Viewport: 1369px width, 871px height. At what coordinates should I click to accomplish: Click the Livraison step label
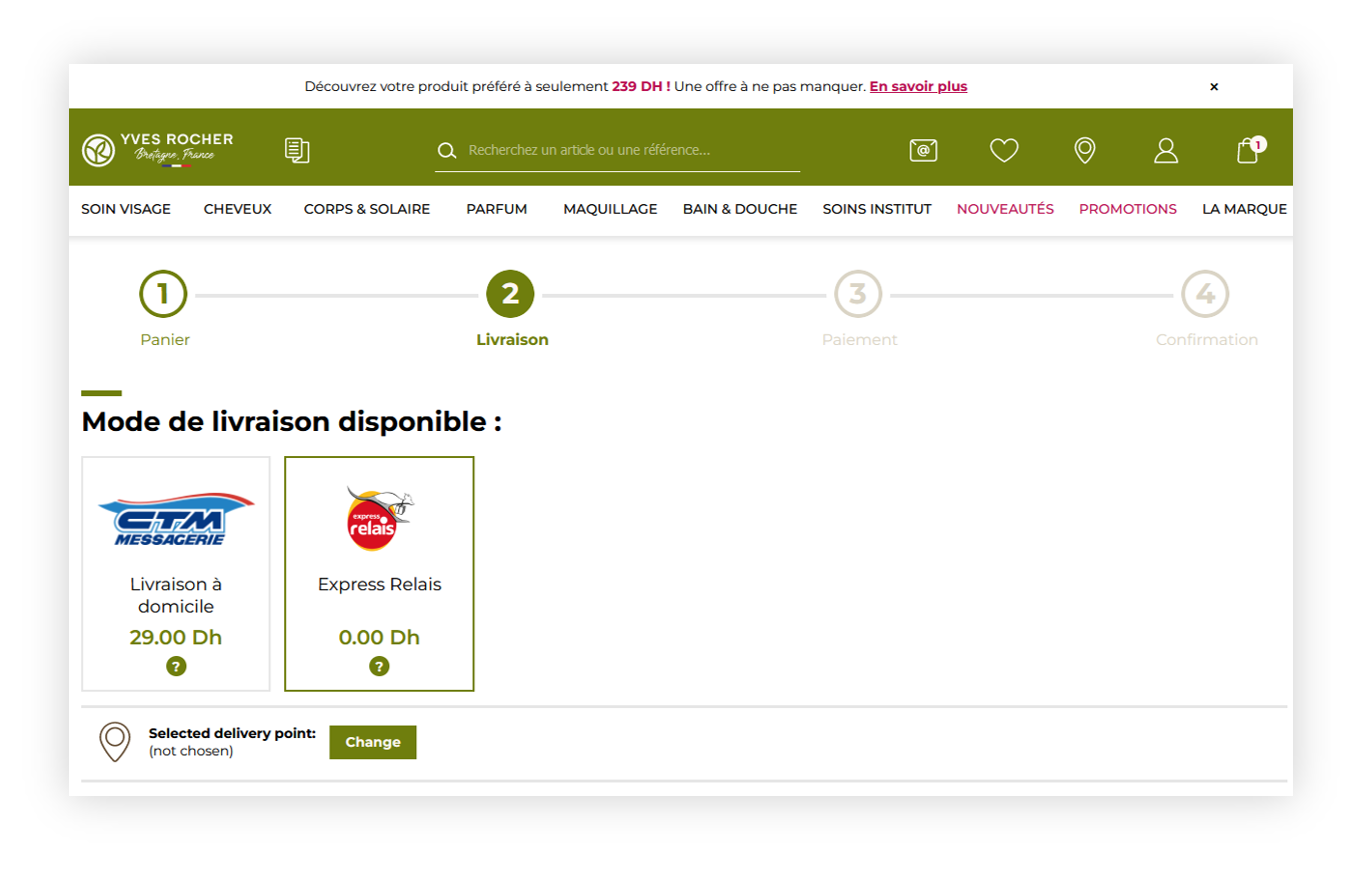coord(512,340)
